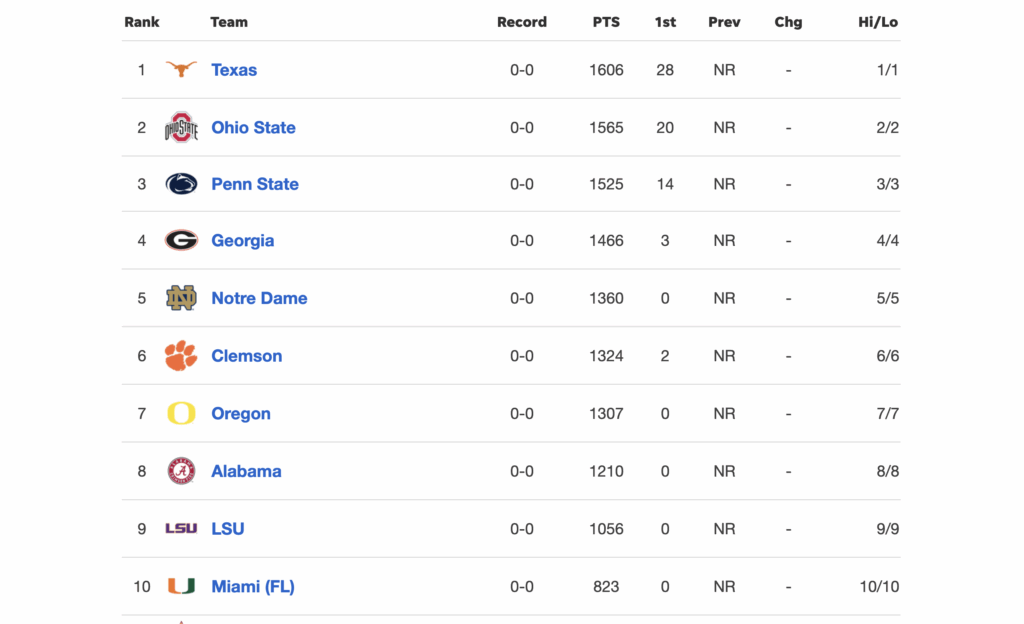This screenshot has width=1024, height=624.
Task: Click the Penn State Nittany Lions logo
Action: click(x=181, y=184)
